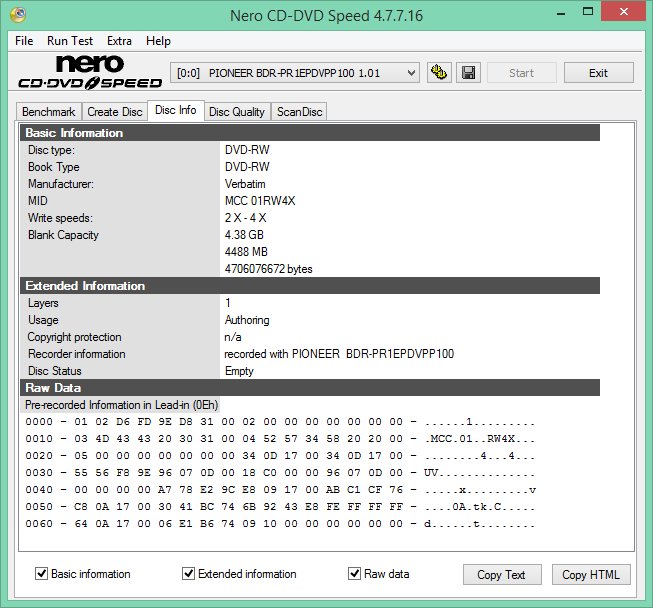Viewport: 653px width, 608px height.
Task: Minimize the Nero window
Action: 561,13
